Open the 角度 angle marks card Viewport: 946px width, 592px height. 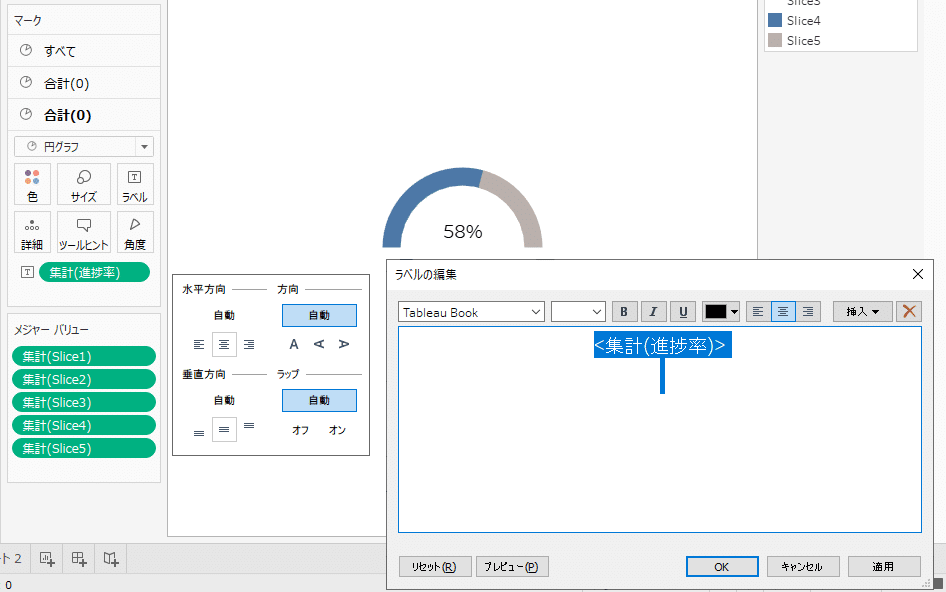tap(135, 232)
